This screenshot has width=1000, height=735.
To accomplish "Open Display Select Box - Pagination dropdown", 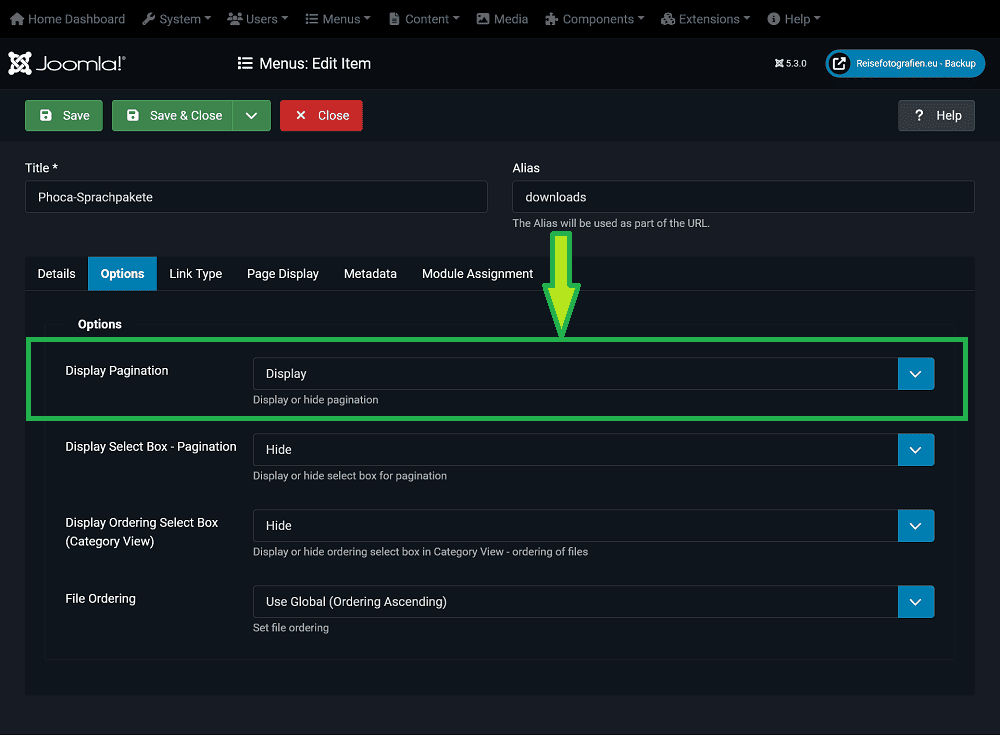I will pos(594,449).
